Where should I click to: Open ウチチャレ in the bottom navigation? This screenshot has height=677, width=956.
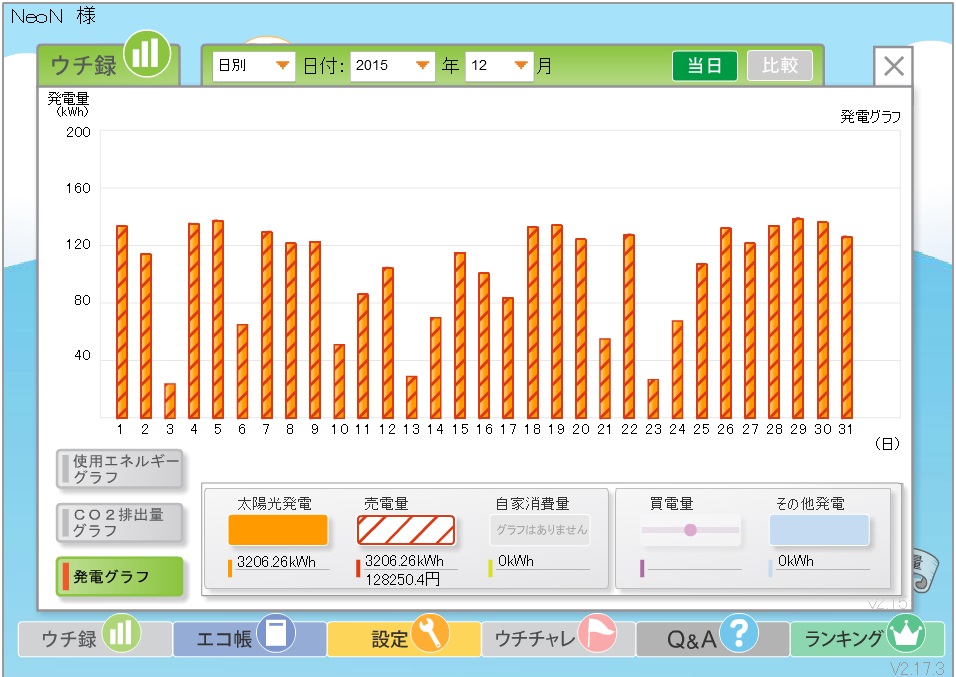[558, 639]
